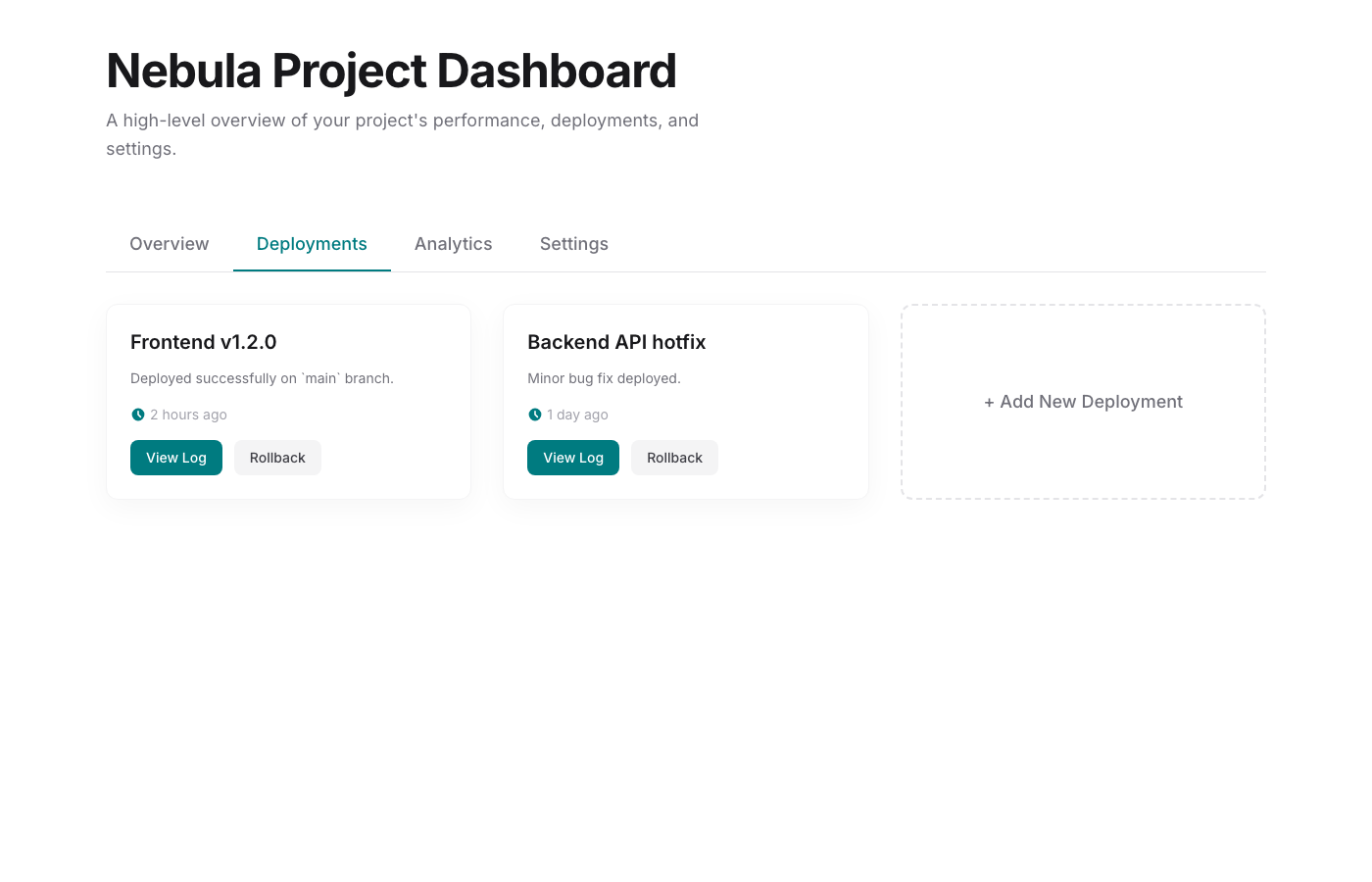This screenshot has height=882, width=1372.
Task: Click the Frontend v1.2.0 card title
Action: pyautogui.click(x=203, y=342)
